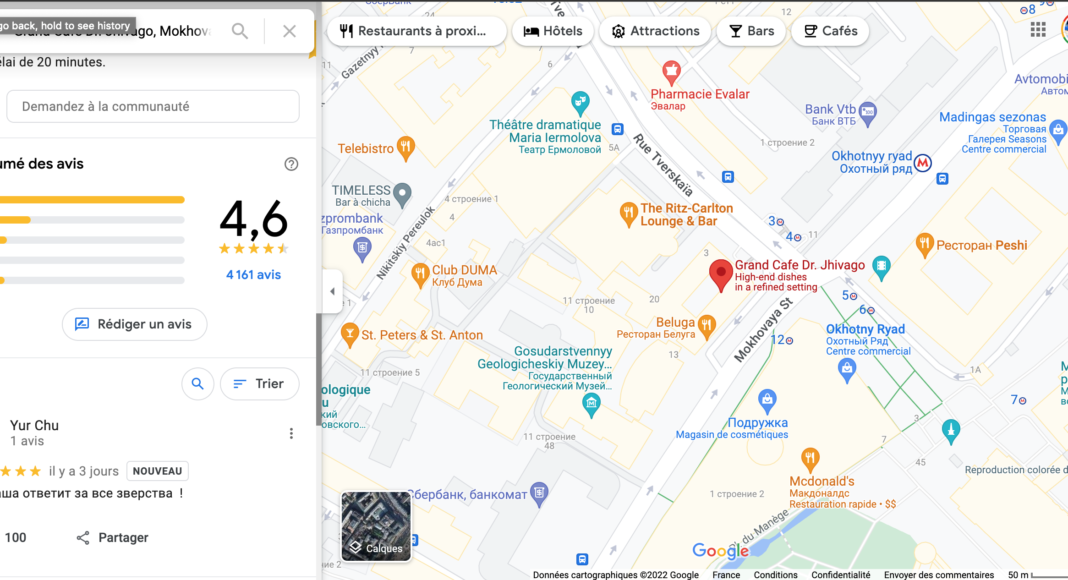Click The Ritz-Carlton Lounge & Bar marker

click(628, 214)
